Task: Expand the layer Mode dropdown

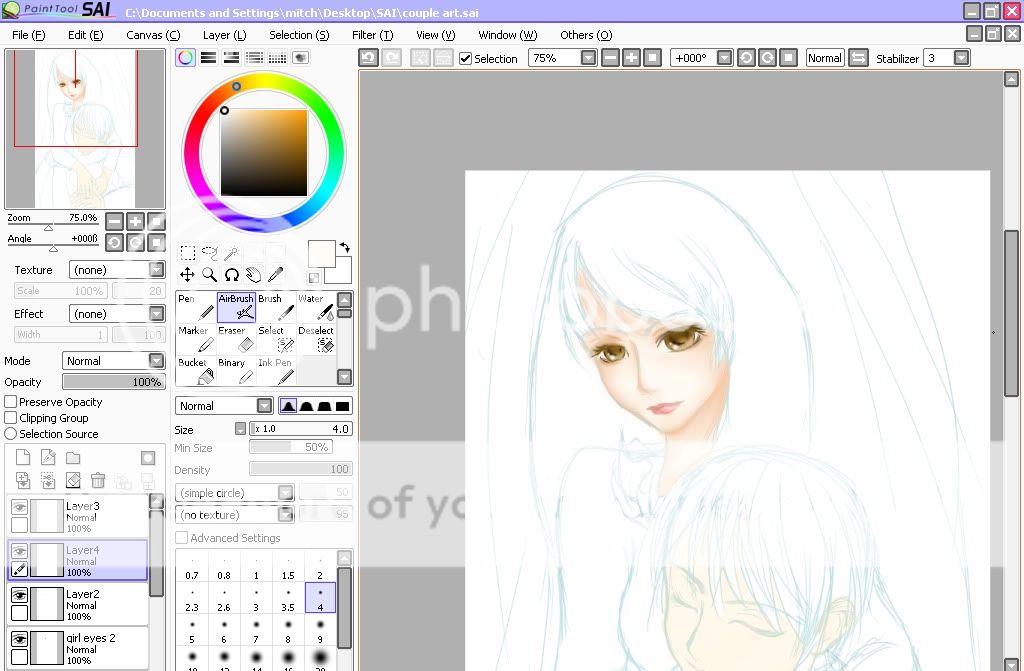Action: 156,361
